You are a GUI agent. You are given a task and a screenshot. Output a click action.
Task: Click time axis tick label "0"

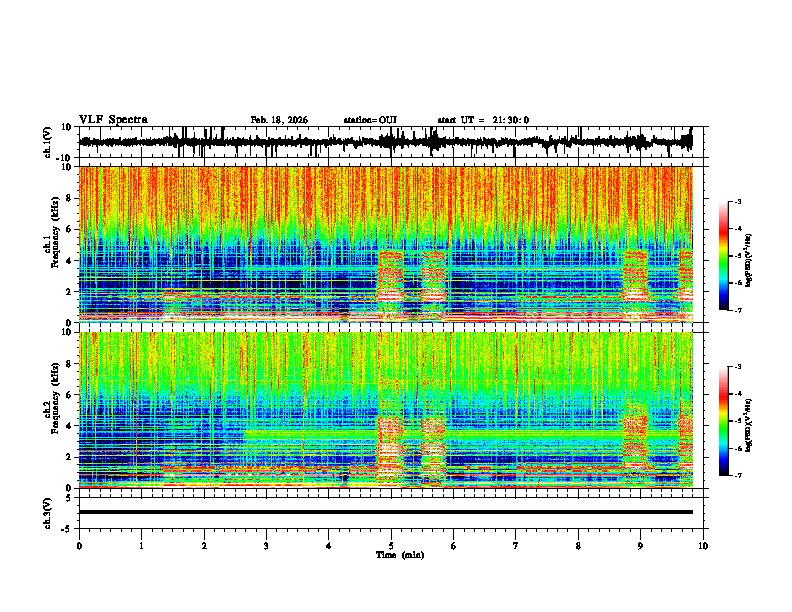(79, 546)
